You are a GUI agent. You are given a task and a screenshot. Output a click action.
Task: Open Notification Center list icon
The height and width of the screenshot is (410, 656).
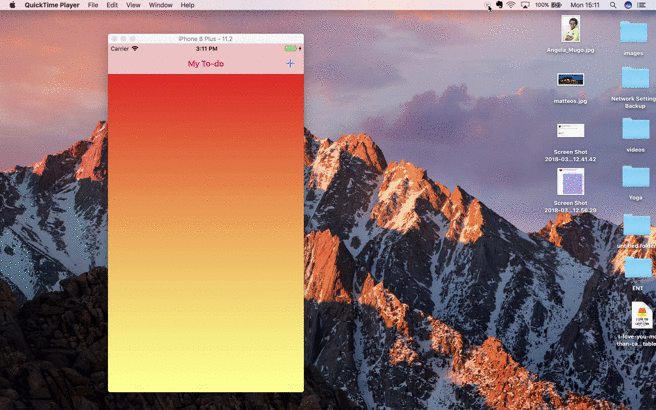click(642, 5)
